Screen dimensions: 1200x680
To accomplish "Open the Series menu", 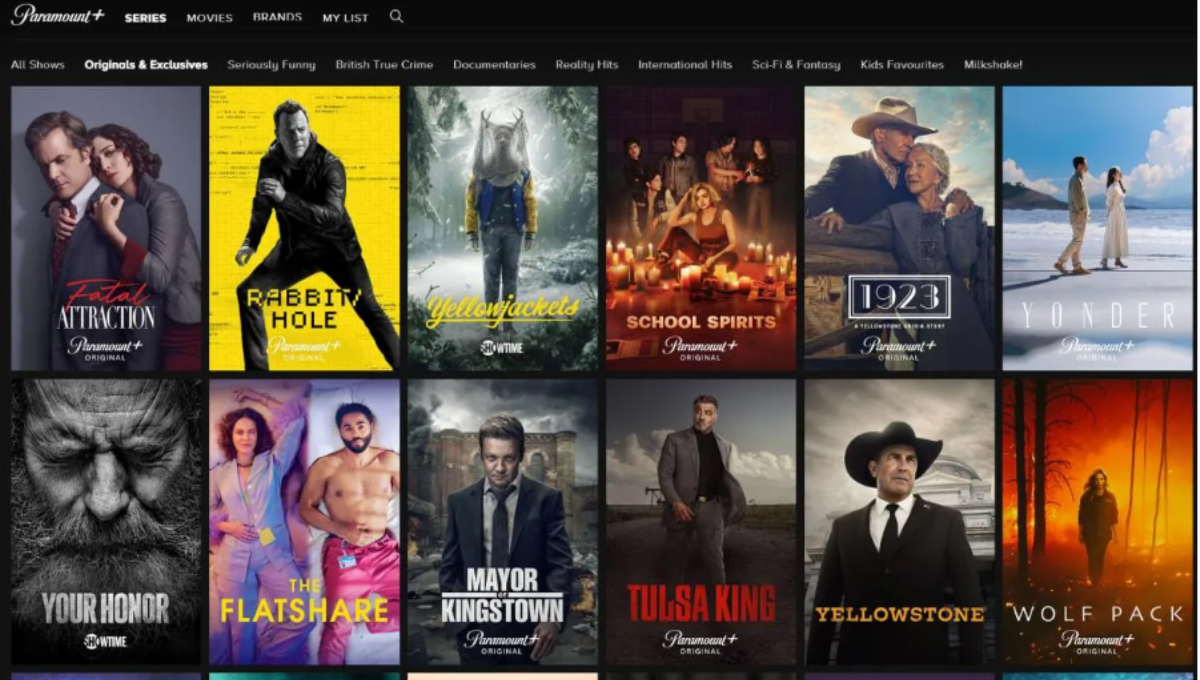I will [x=146, y=18].
